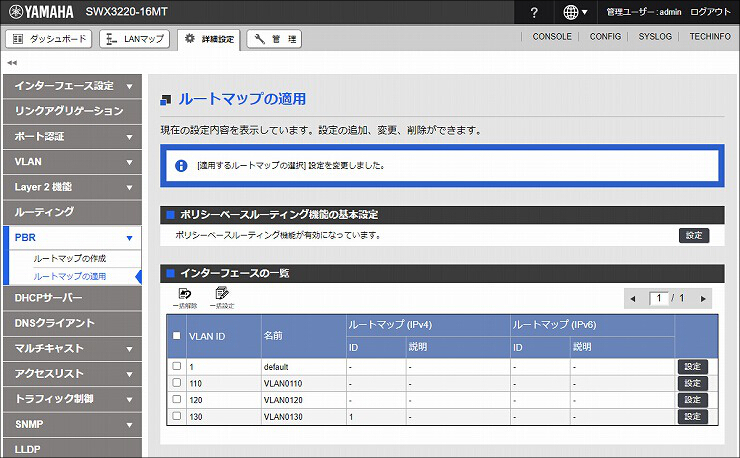This screenshot has width=740, height=458.
Task: Open the help question mark icon
Action: click(534, 12)
